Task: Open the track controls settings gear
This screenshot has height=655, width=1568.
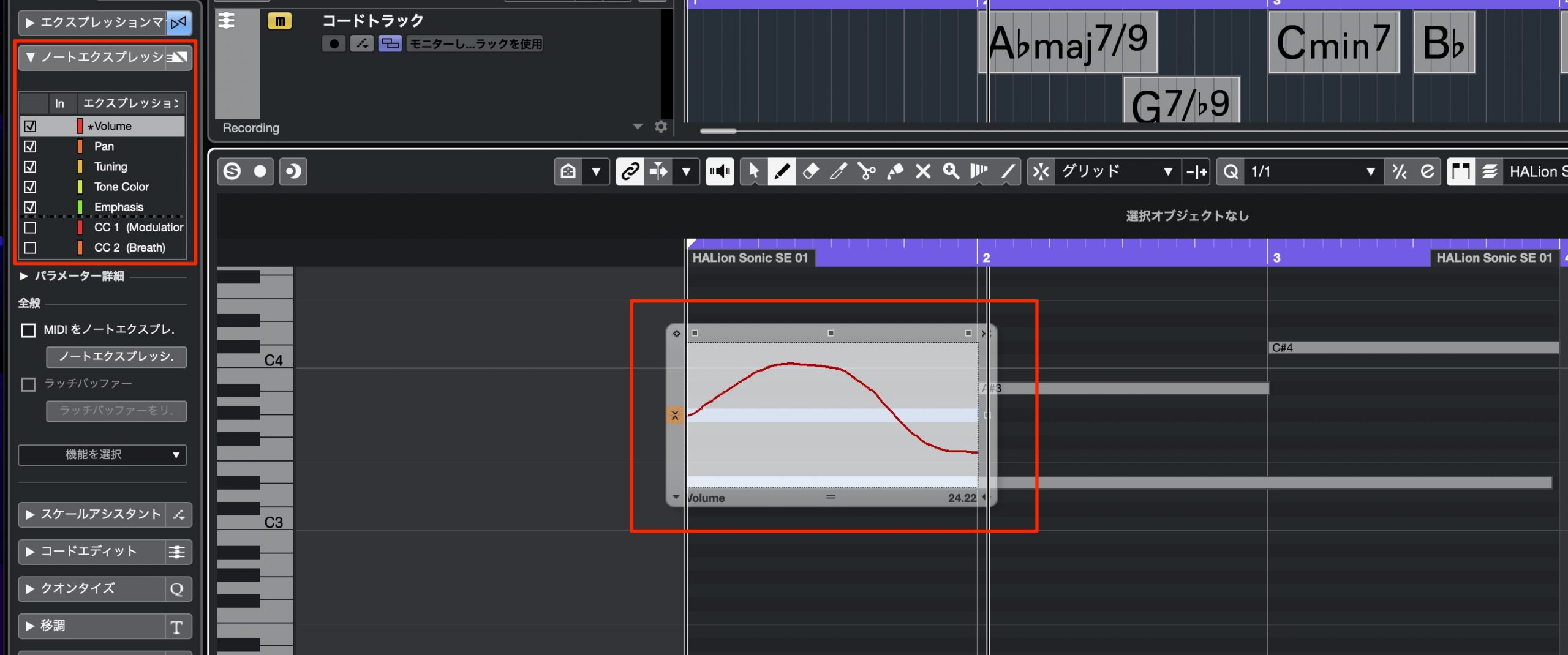Action: coord(661,127)
